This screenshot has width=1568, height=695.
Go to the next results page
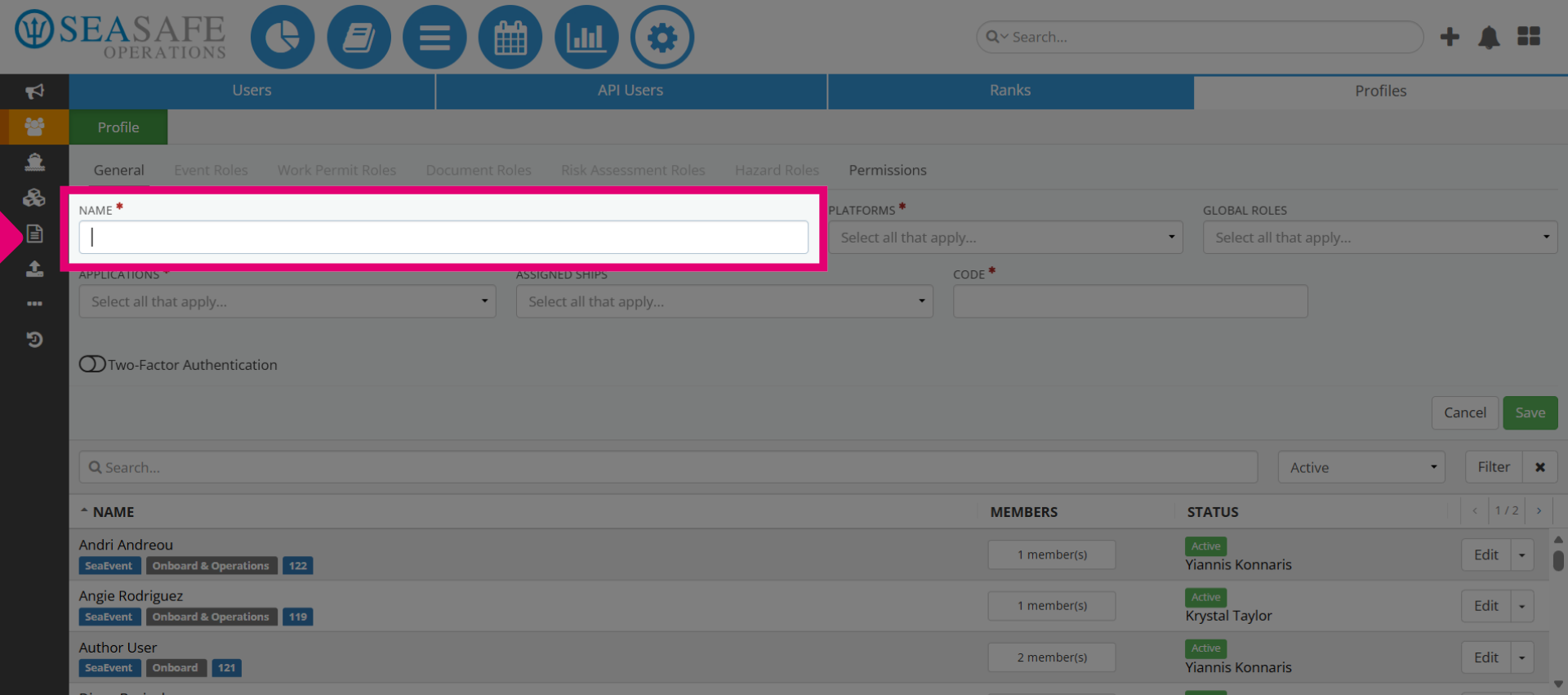coord(1539,510)
